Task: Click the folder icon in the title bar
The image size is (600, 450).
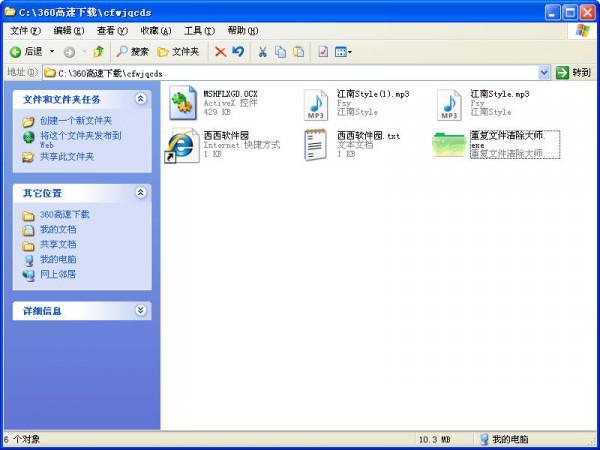Action: coord(10,12)
